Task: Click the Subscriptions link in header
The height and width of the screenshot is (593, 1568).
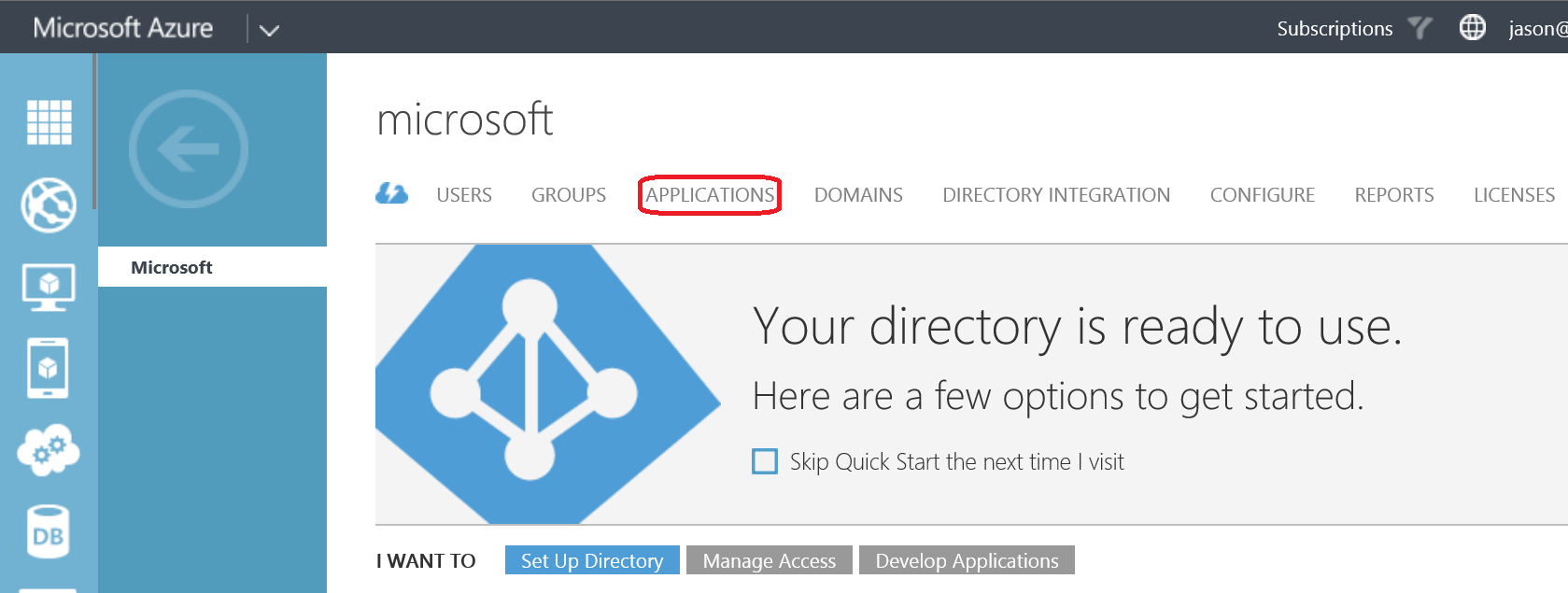Action: coord(1335,29)
